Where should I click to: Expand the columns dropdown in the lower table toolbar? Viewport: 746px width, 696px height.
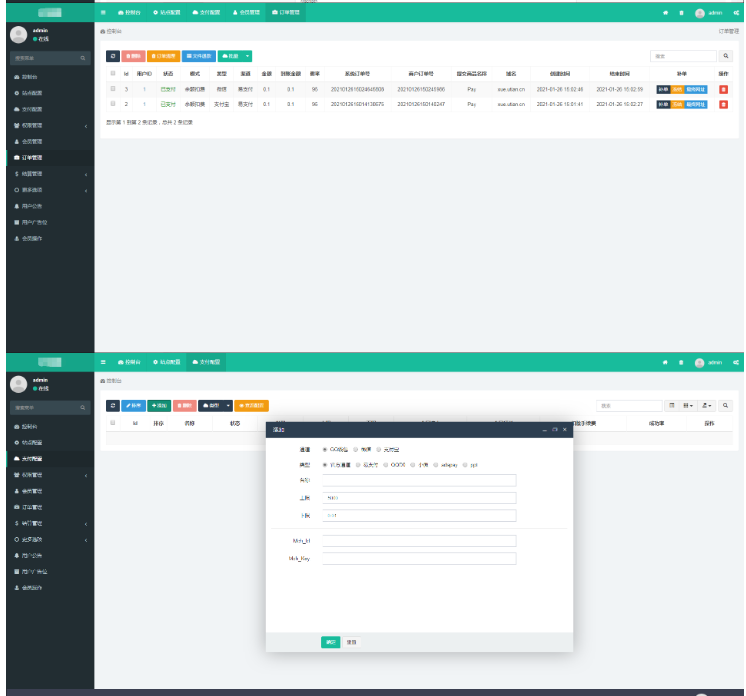(x=689, y=405)
